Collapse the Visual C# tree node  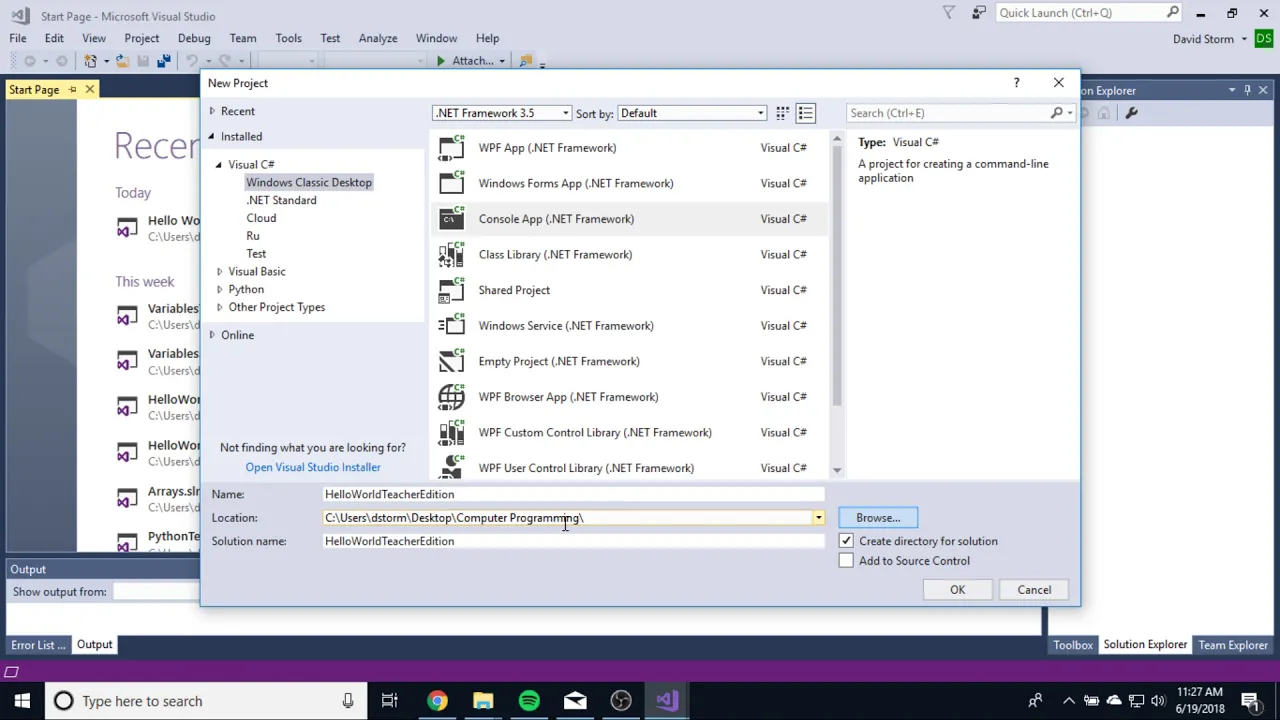click(x=219, y=165)
